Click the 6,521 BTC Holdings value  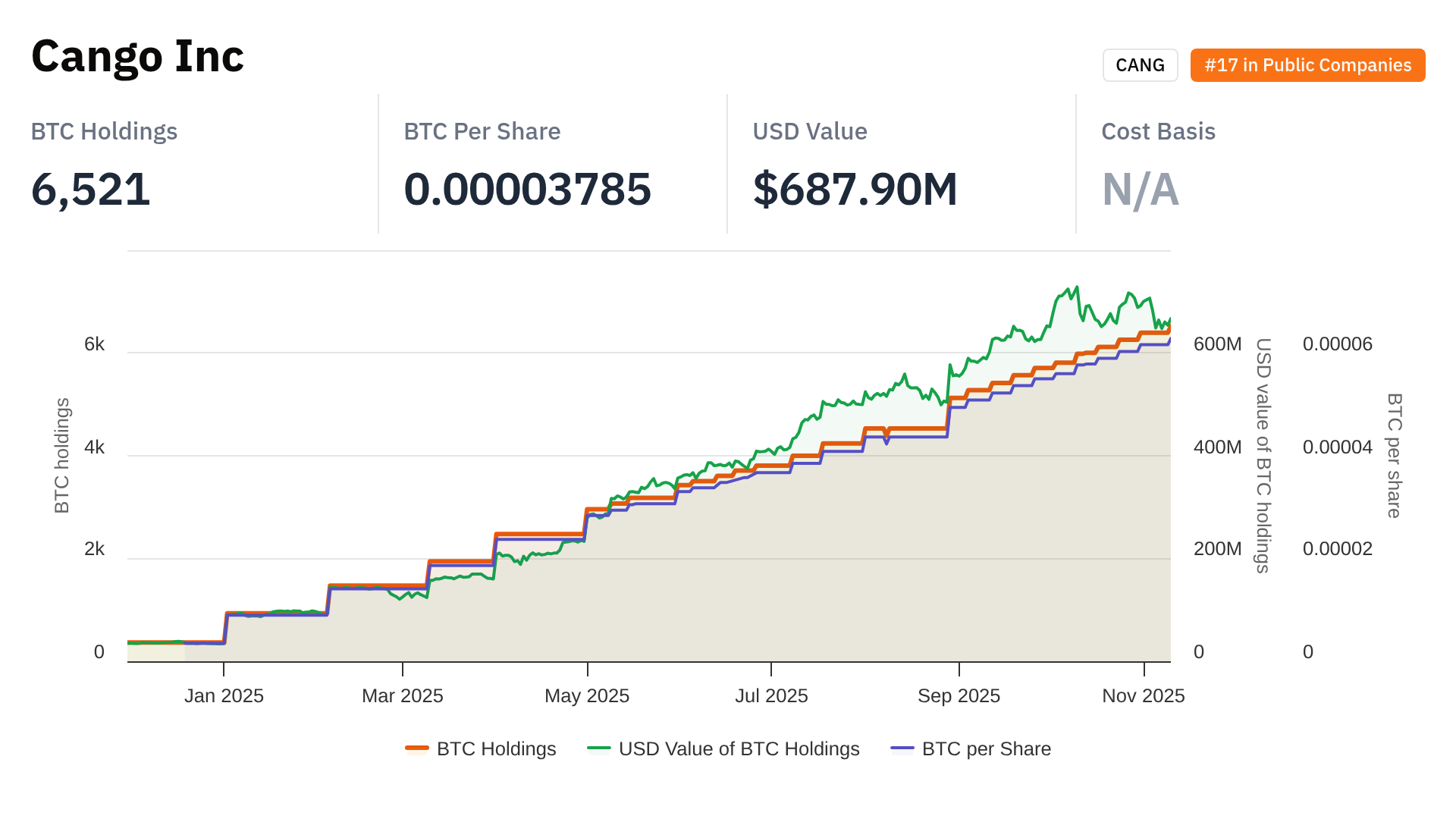[90, 189]
